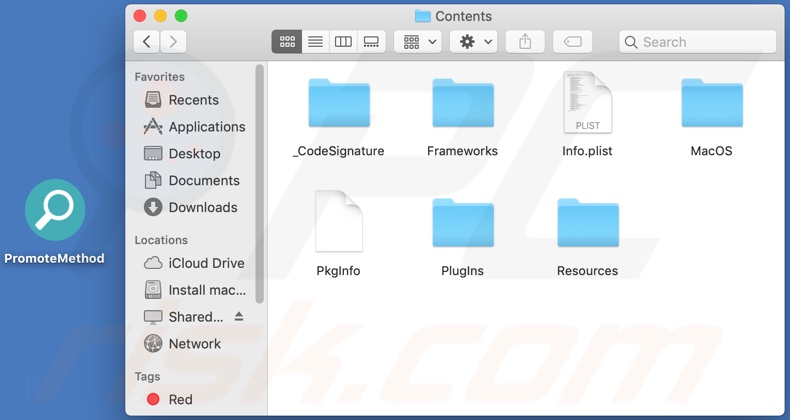The image size is (790, 420).
Task: Go forward with the right chevron button
Action: (173, 42)
